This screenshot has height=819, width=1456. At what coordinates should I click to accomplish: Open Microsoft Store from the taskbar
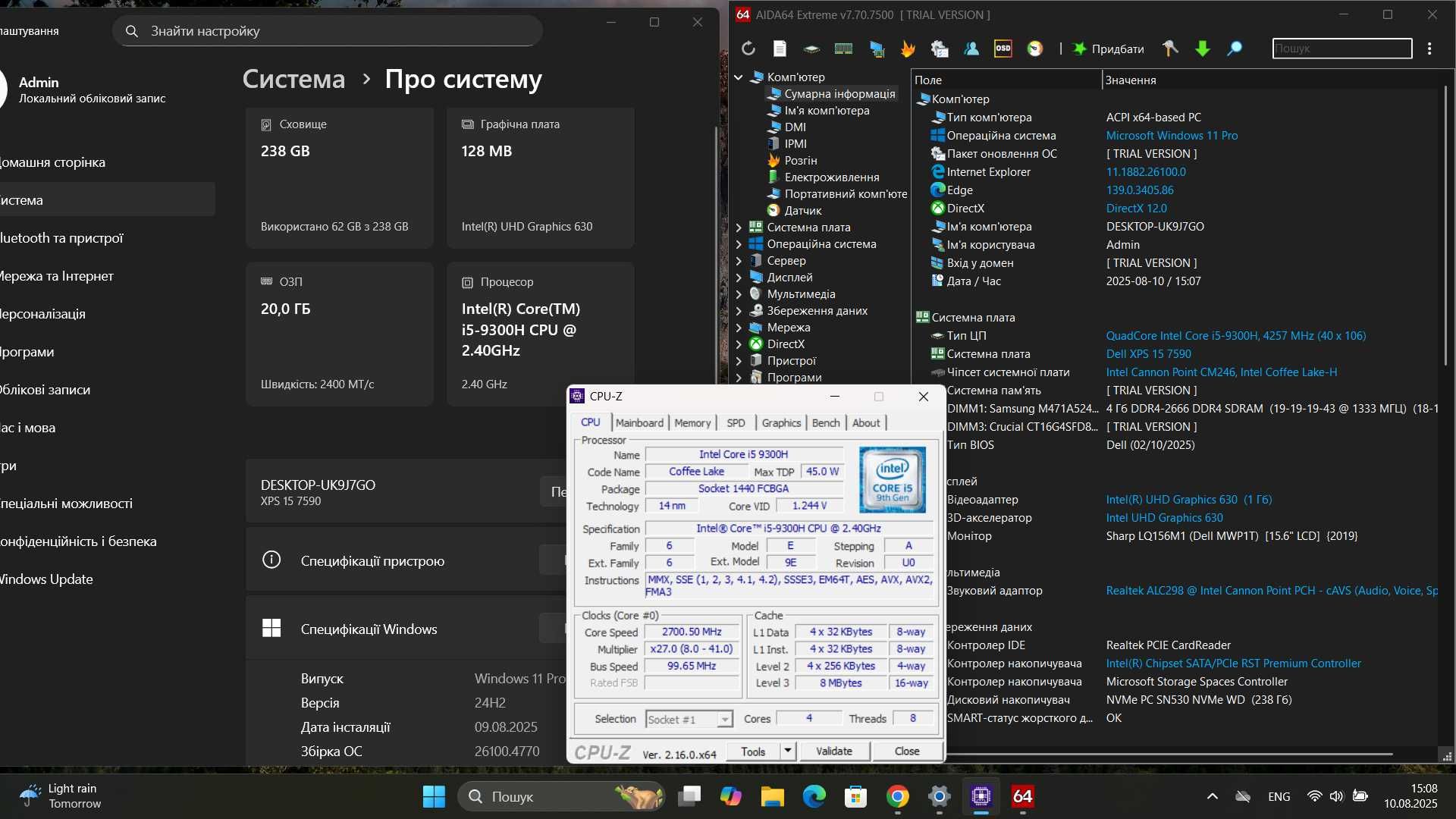click(x=856, y=796)
